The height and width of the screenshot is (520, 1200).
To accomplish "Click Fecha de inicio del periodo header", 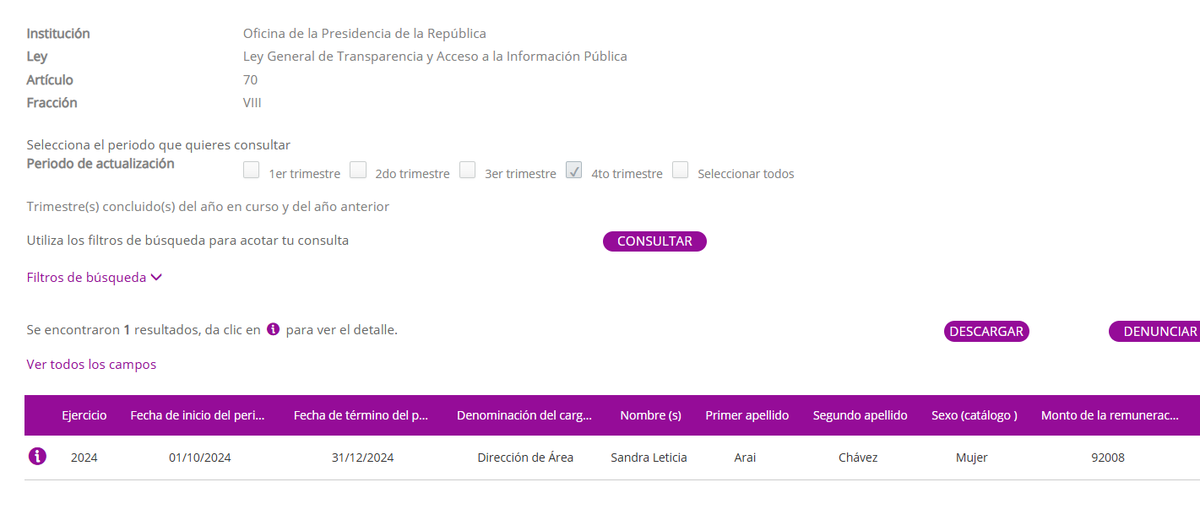I will pos(198,415).
